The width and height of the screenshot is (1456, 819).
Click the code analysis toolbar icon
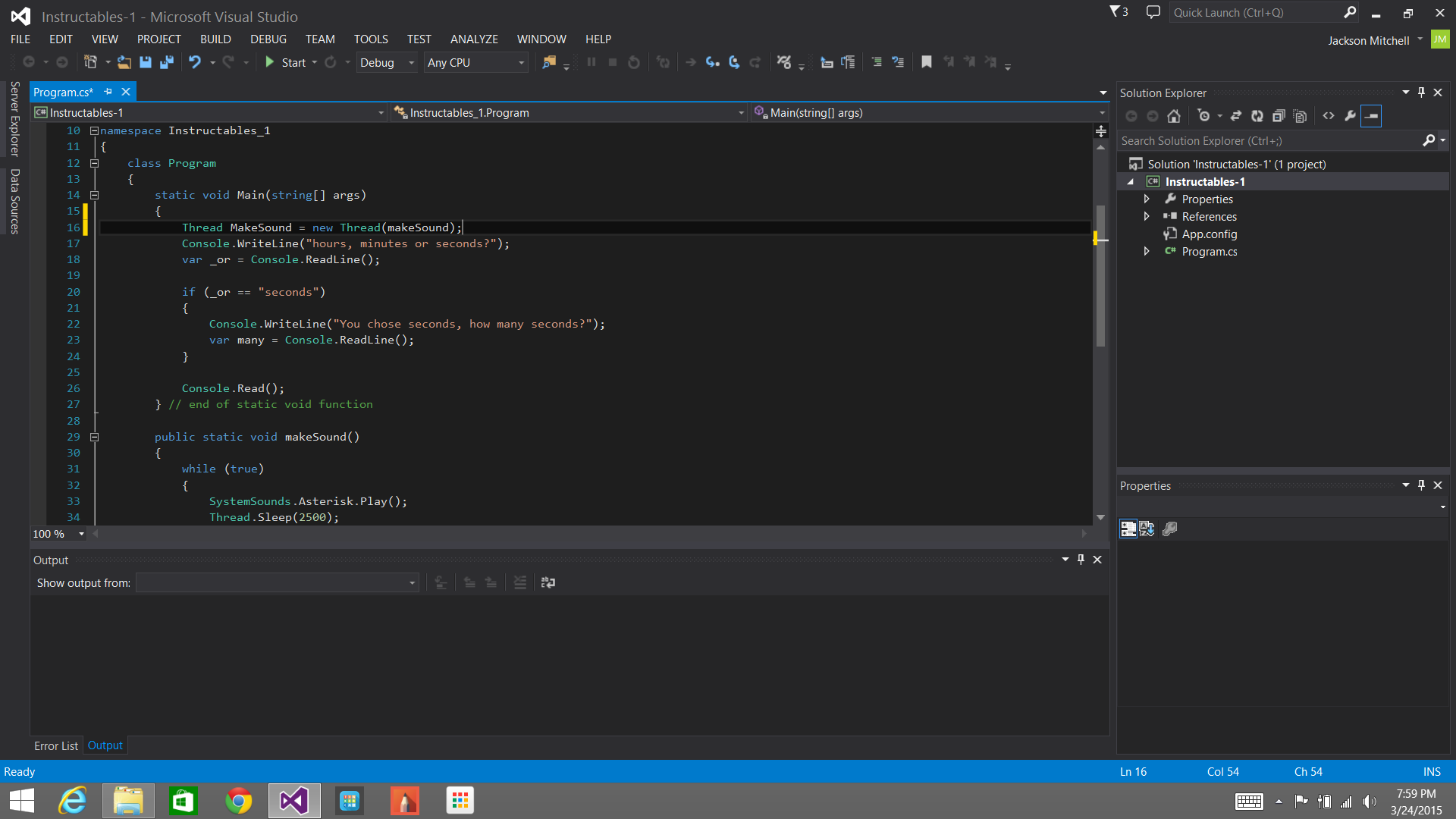point(784,62)
